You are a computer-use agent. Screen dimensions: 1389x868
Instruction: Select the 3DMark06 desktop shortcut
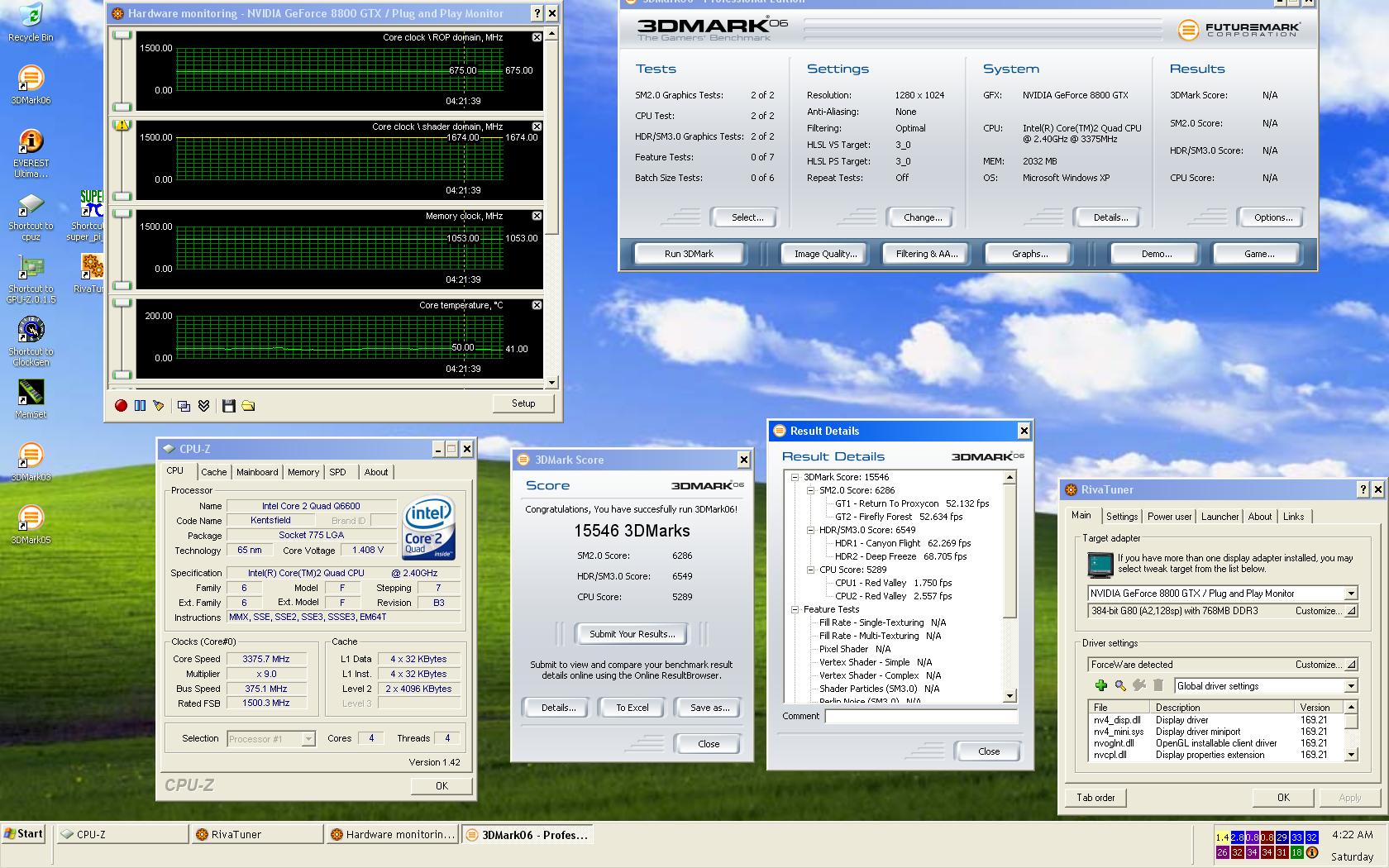(31, 85)
